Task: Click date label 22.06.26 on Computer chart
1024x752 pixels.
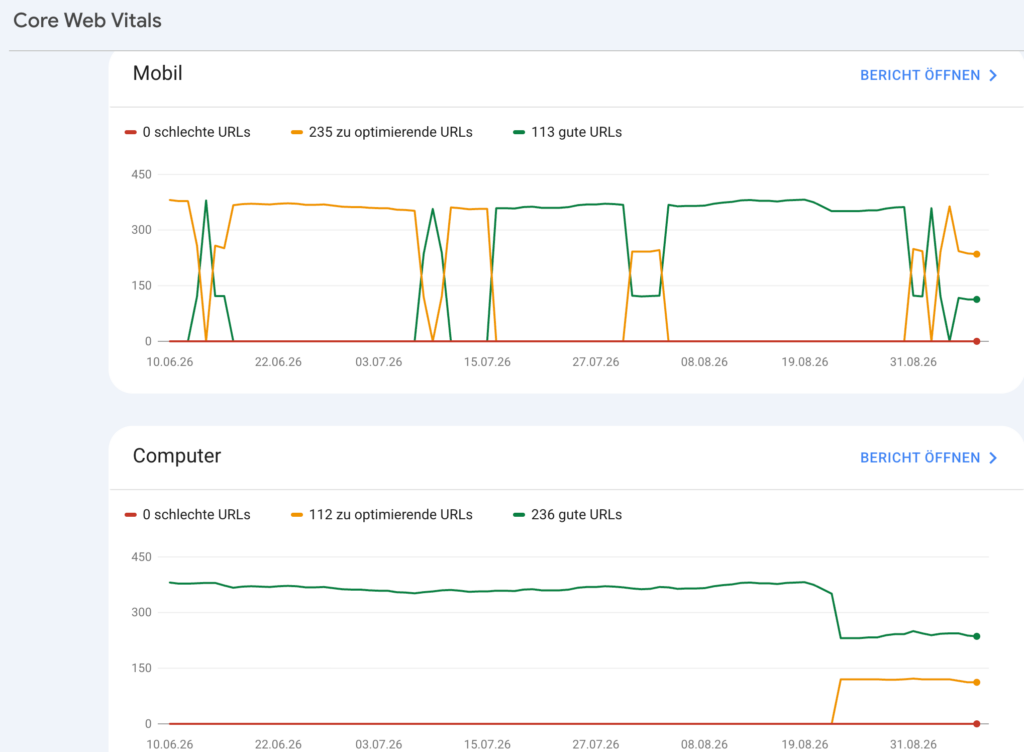Action: pyautogui.click(x=278, y=744)
